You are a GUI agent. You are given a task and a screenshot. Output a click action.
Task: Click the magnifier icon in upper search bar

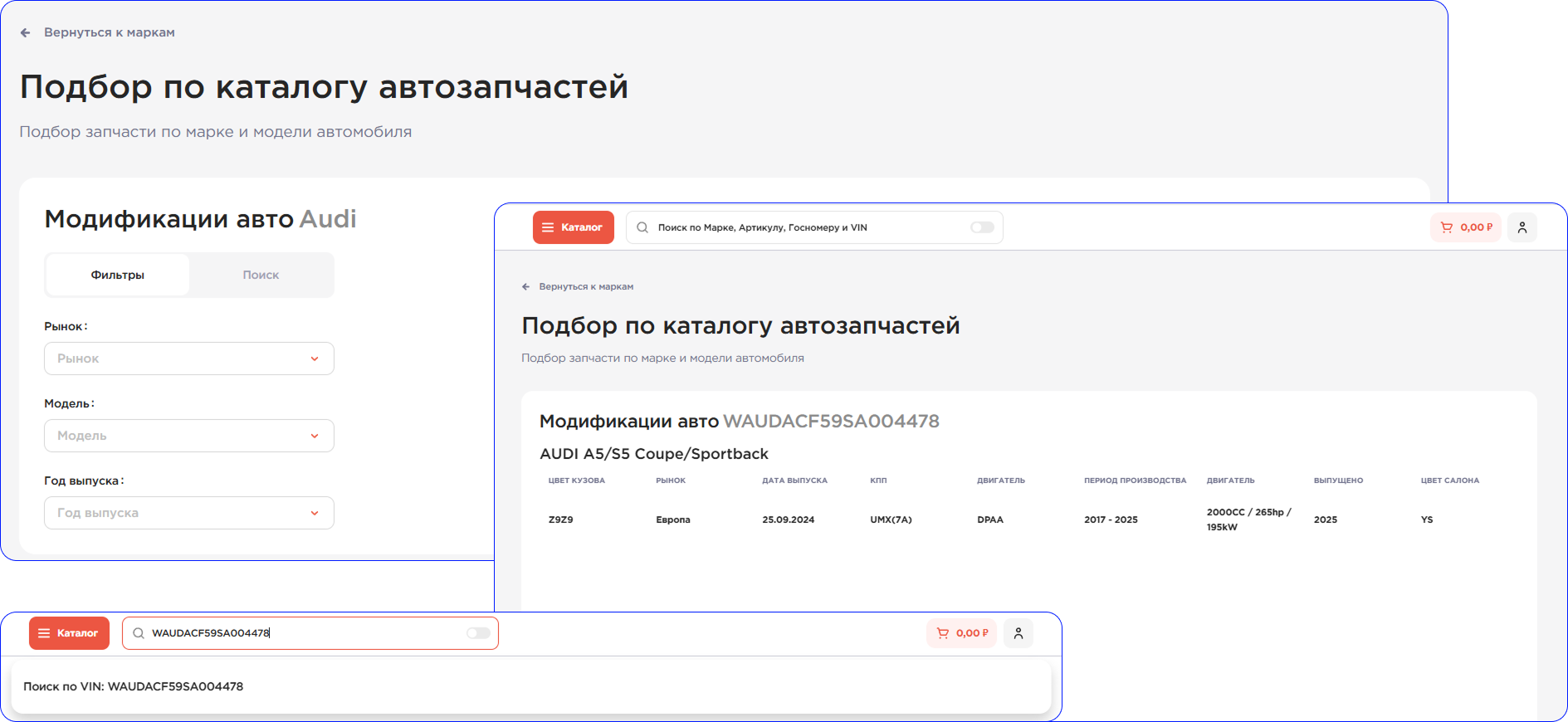point(642,227)
